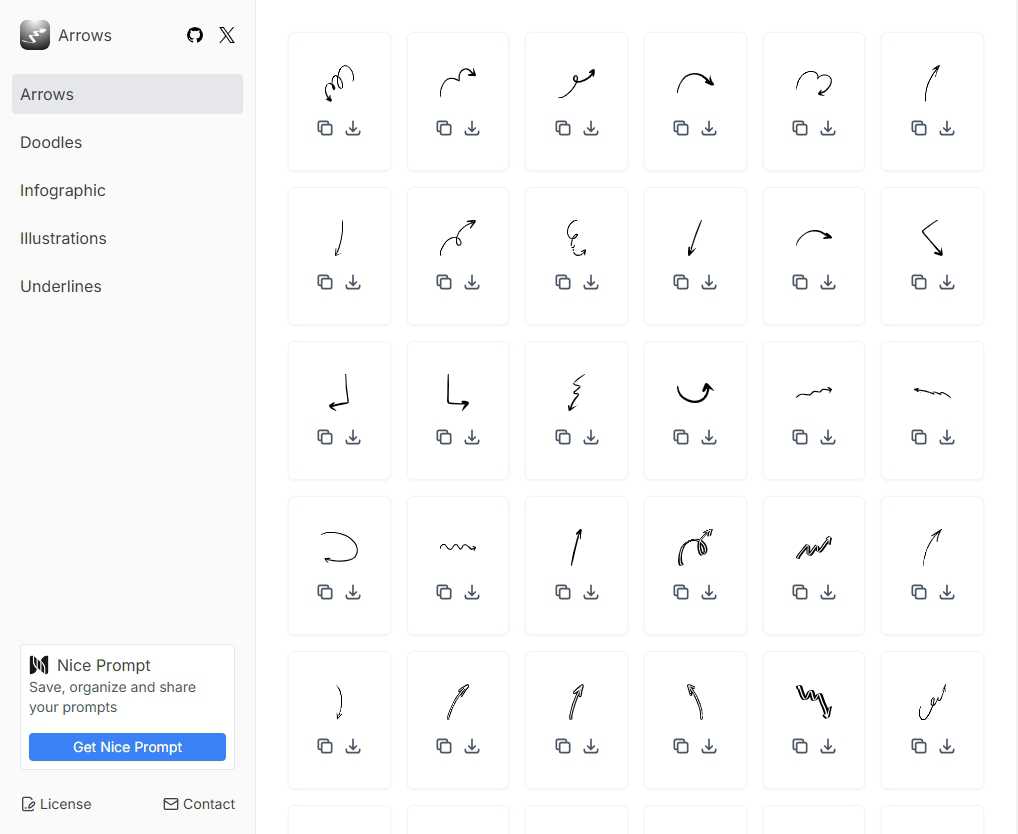Download the first curly loop arrow
Viewport: 1018px width, 834px height.
pyautogui.click(x=353, y=128)
